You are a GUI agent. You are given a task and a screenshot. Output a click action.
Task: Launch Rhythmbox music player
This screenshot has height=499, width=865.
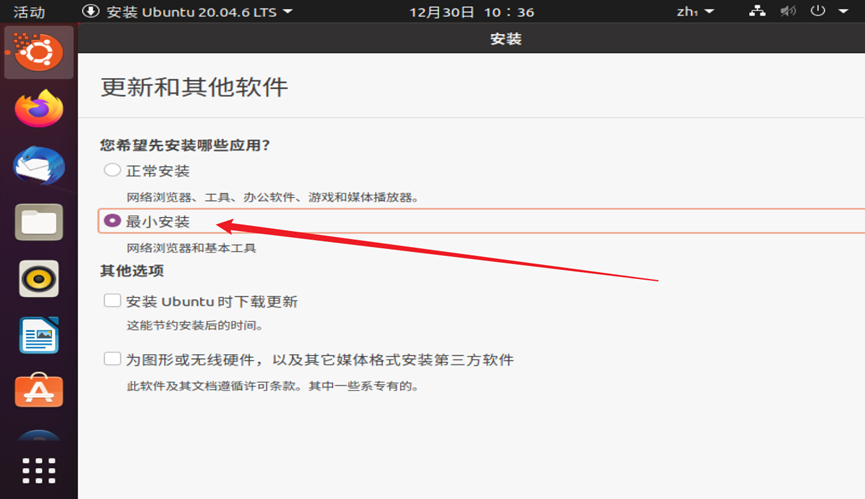pos(39,279)
